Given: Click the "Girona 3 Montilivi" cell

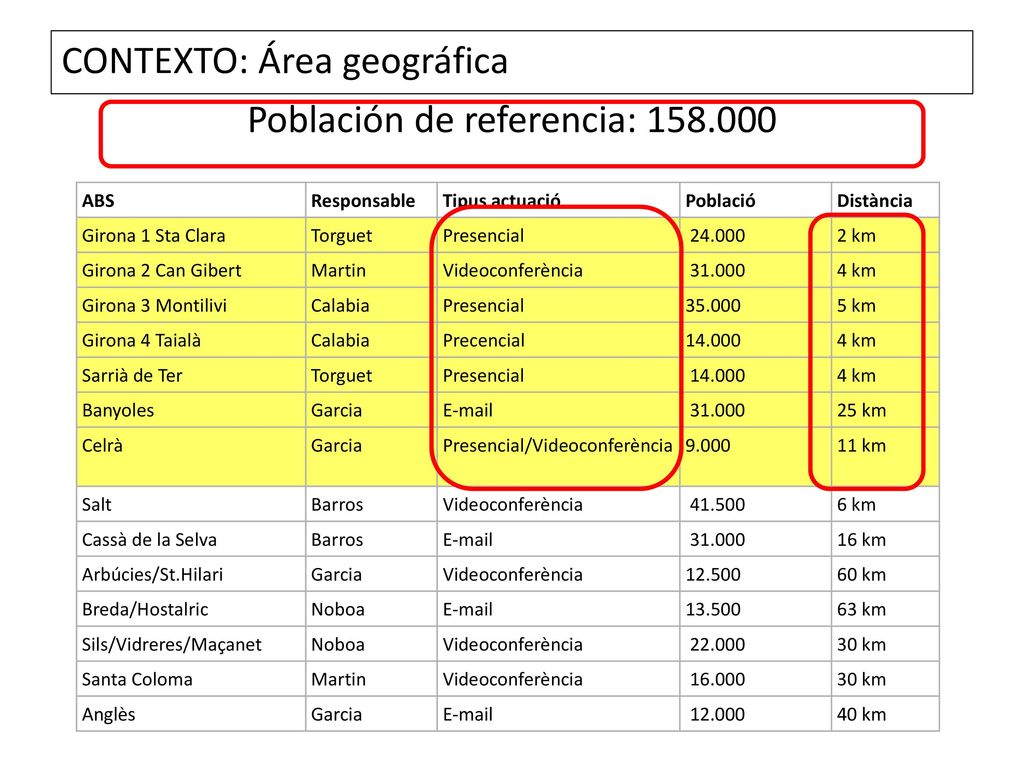Looking at the screenshot, I should pos(154,306).
